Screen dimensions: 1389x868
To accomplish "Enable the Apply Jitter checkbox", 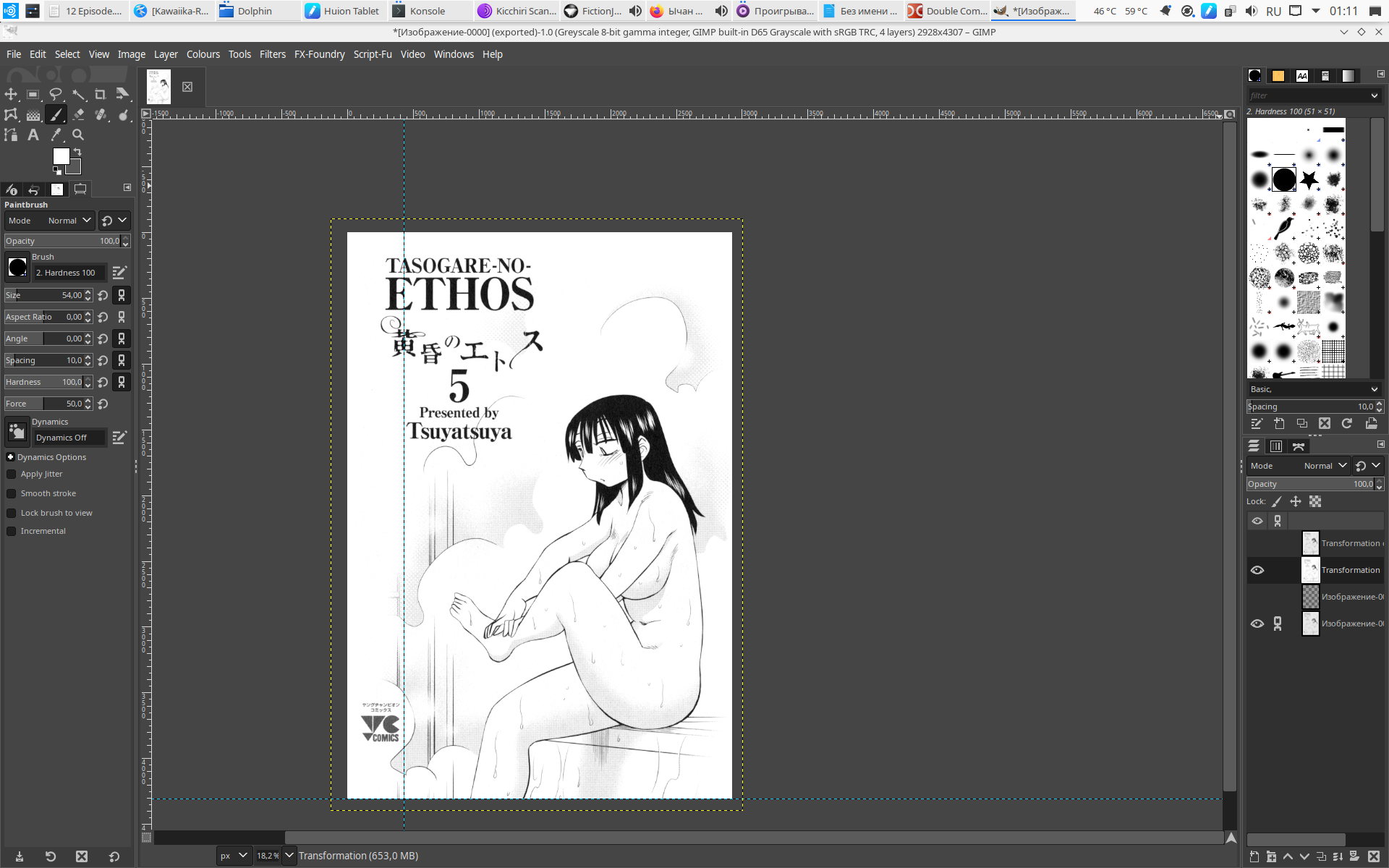I will click(12, 474).
